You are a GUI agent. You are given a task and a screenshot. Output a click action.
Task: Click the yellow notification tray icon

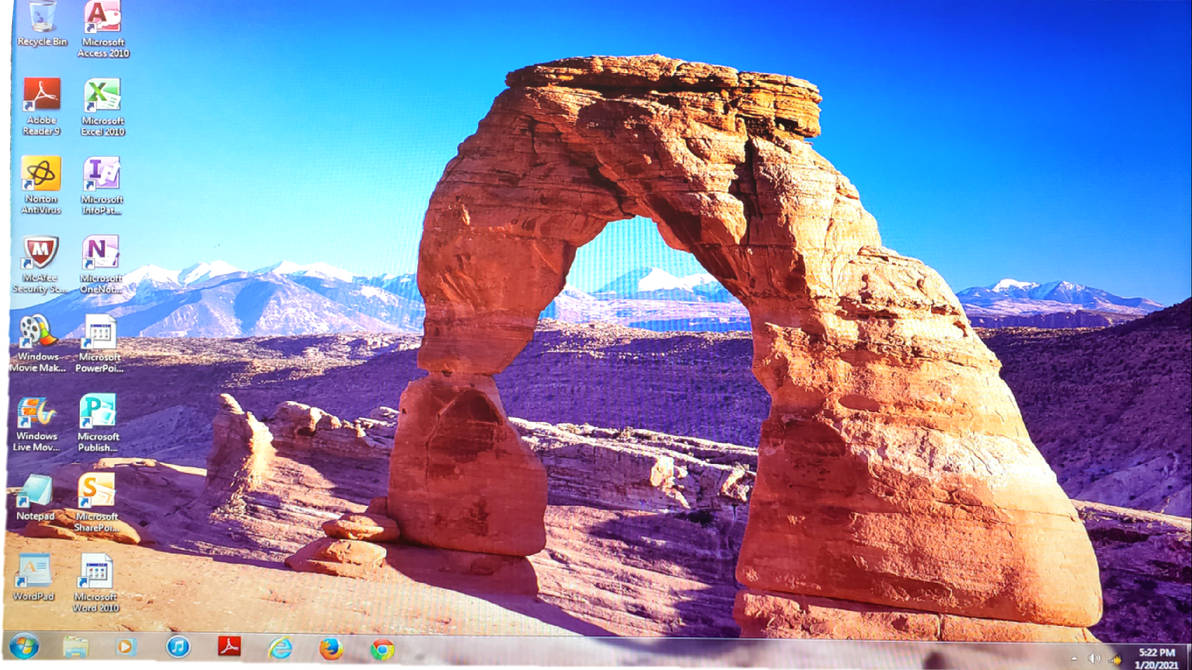(x=1115, y=659)
